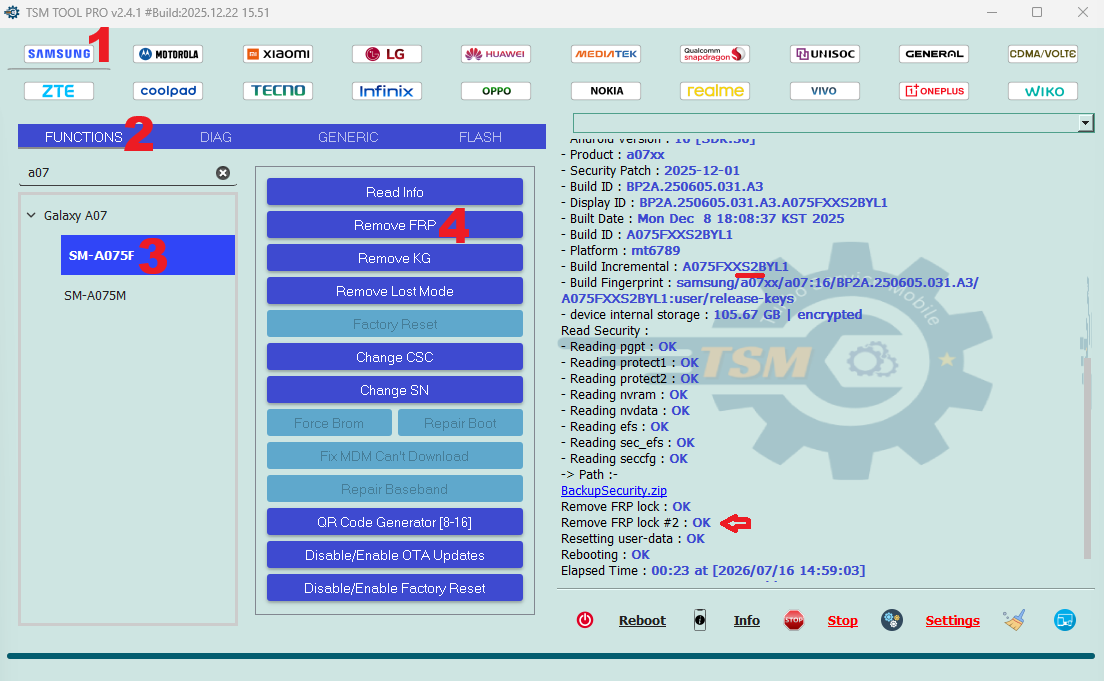The image size is (1104, 681).
Task: Choose the ZTE brand logo
Action: click(59, 91)
